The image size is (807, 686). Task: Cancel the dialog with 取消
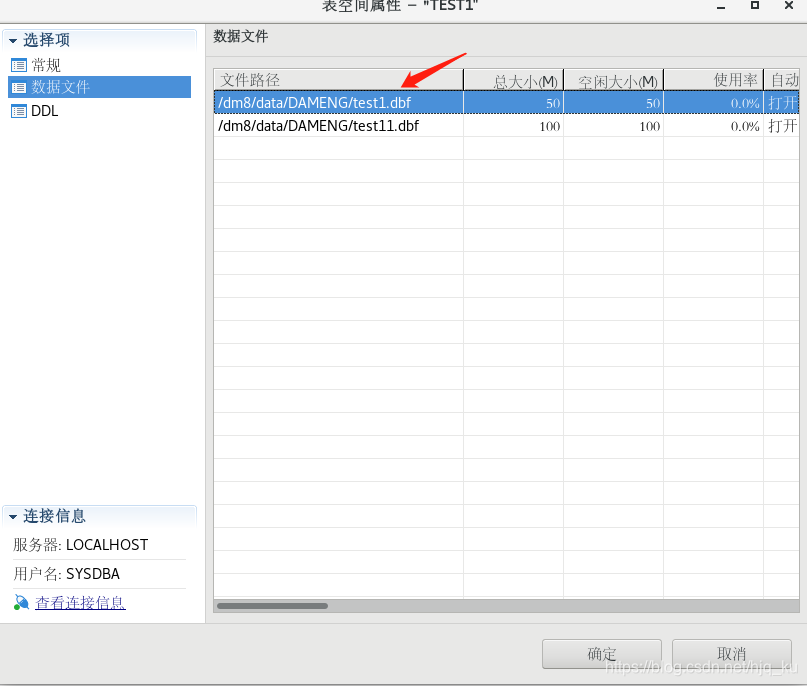(731, 654)
